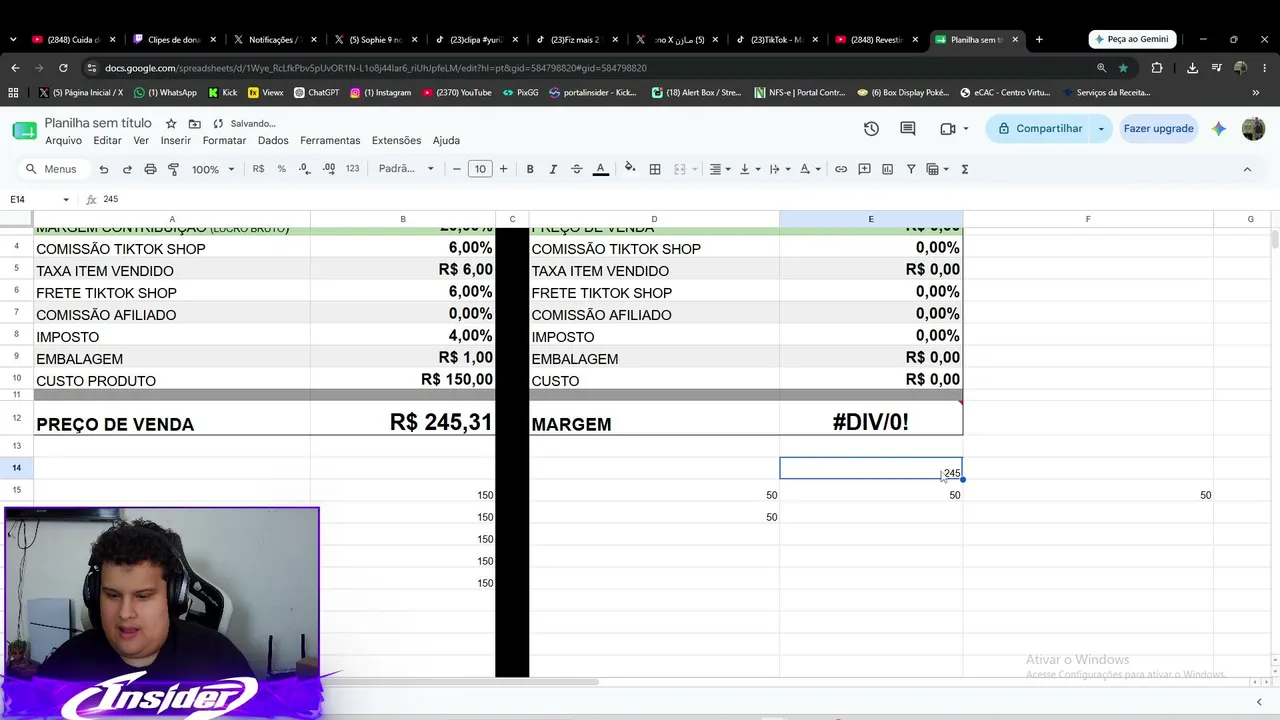Toggle strikethrough formatting
The width and height of the screenshot is (1280, 720).
[576, 169]
